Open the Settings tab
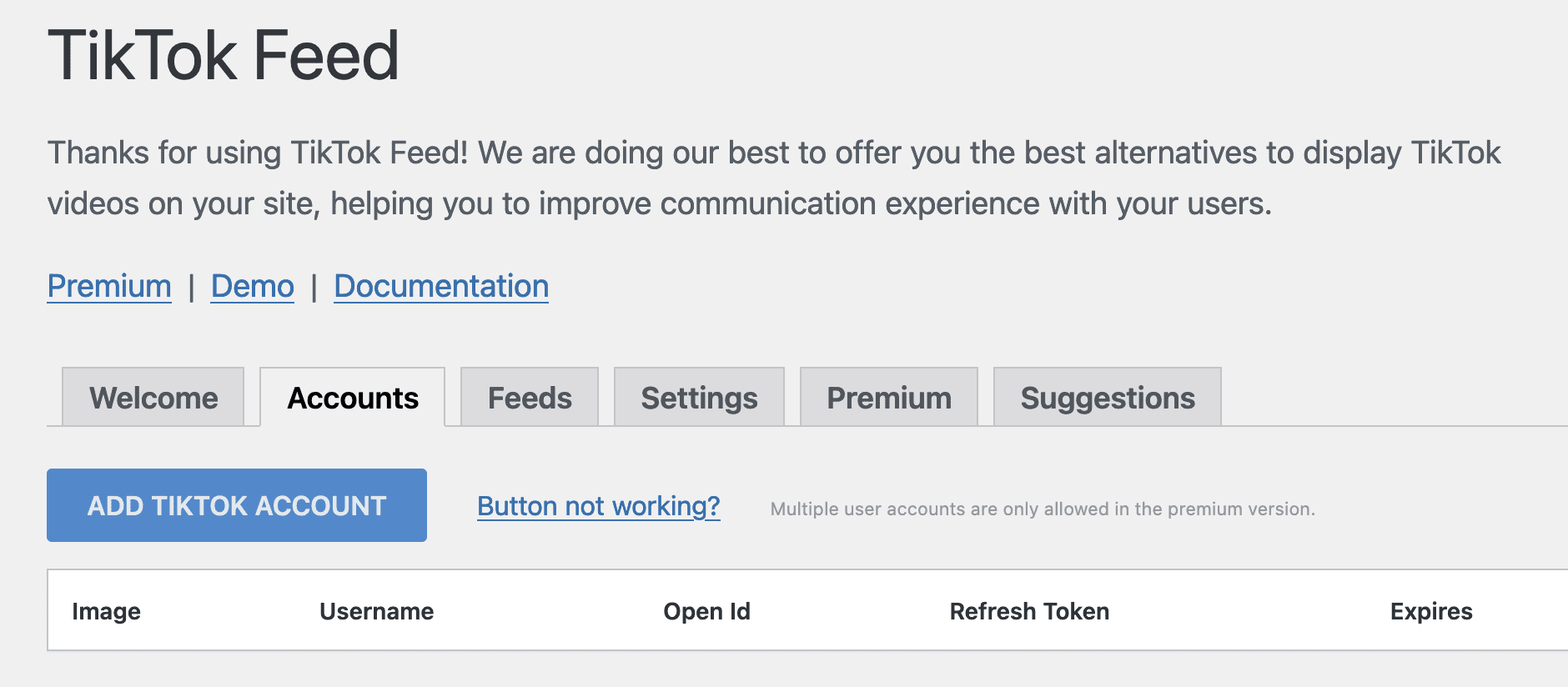This screenshot has width=1568, height=687. click(699, 398)
